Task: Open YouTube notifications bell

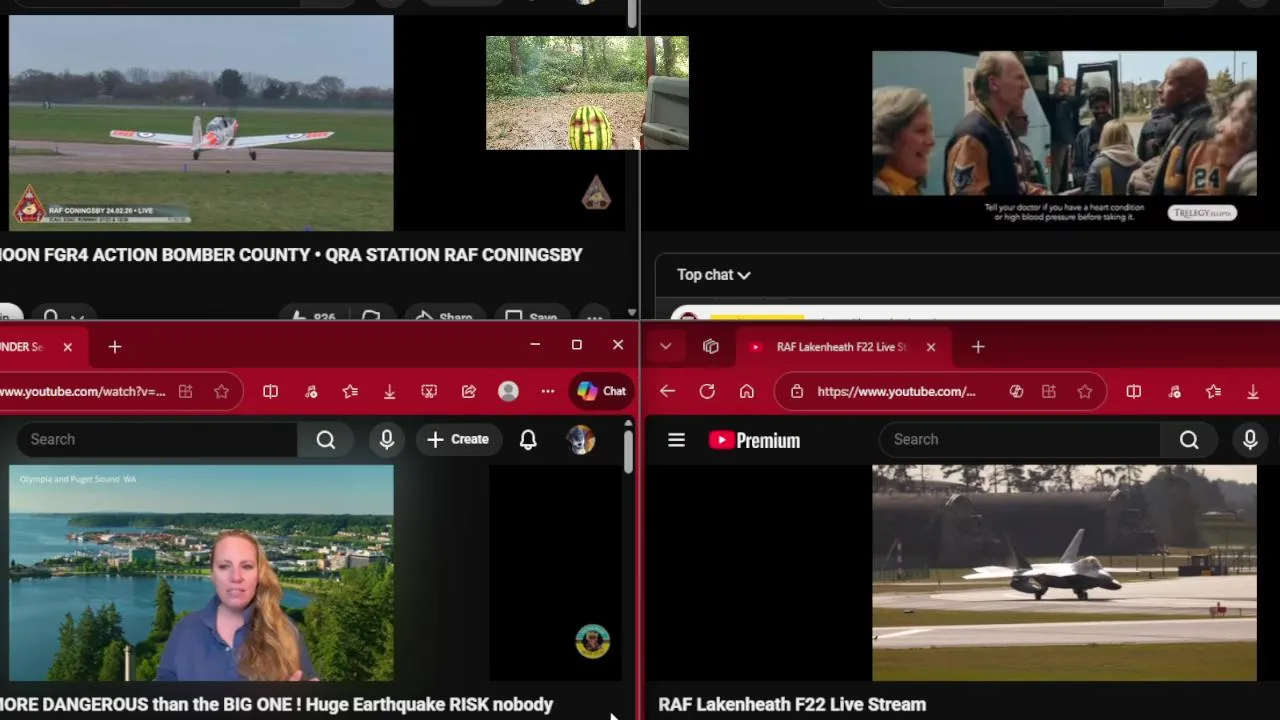Action: (528, 439)
